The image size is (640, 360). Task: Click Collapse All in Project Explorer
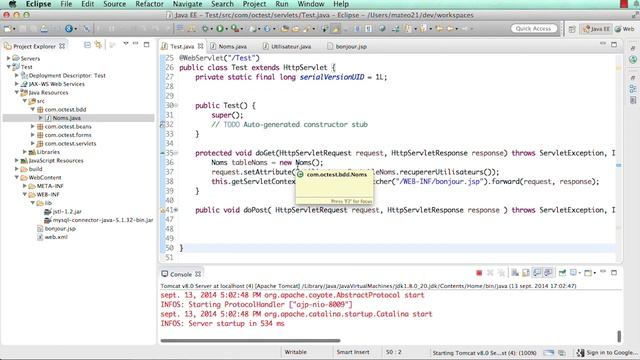87,45
